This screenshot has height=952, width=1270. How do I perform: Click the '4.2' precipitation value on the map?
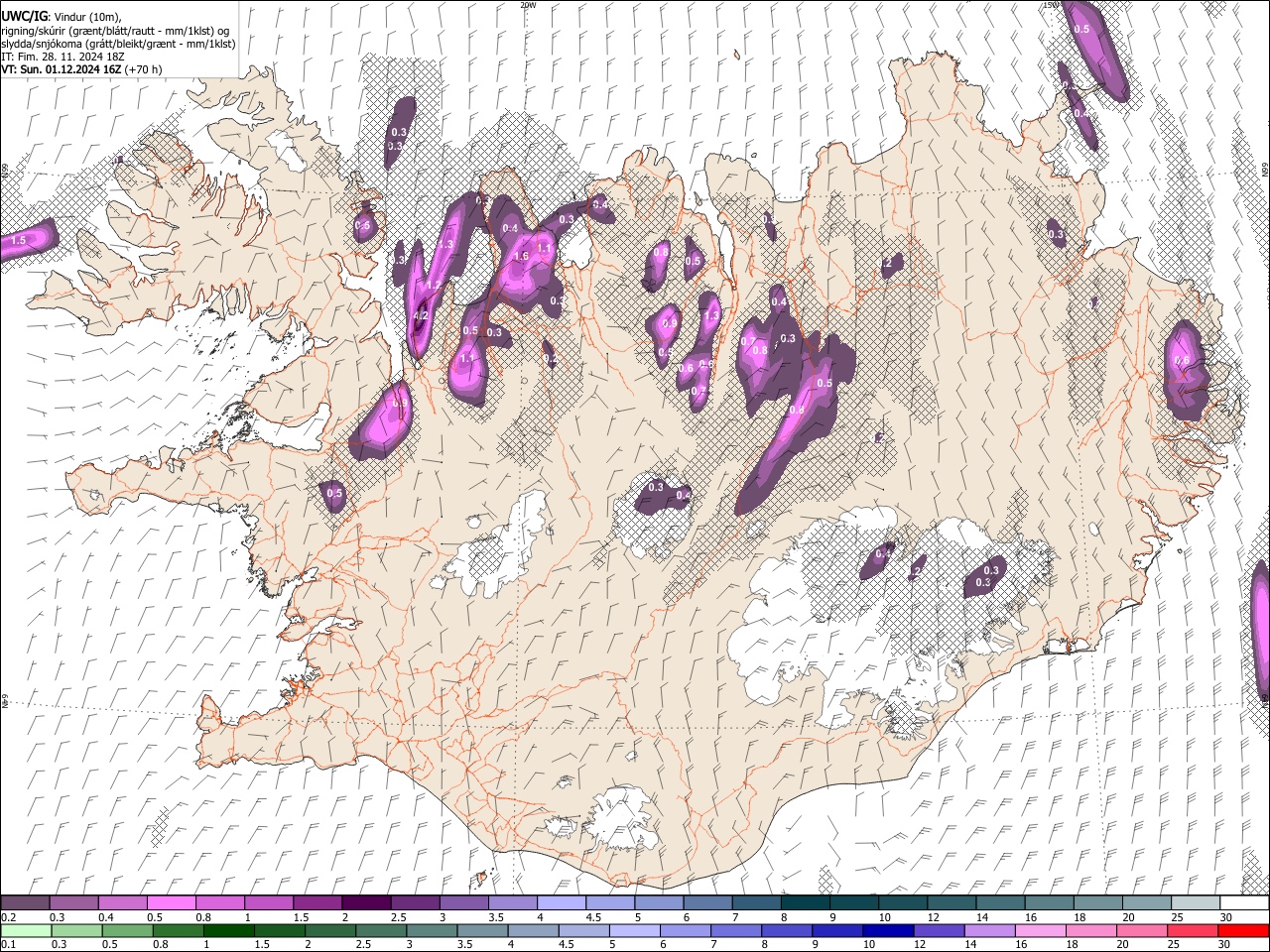click(420, 316)
